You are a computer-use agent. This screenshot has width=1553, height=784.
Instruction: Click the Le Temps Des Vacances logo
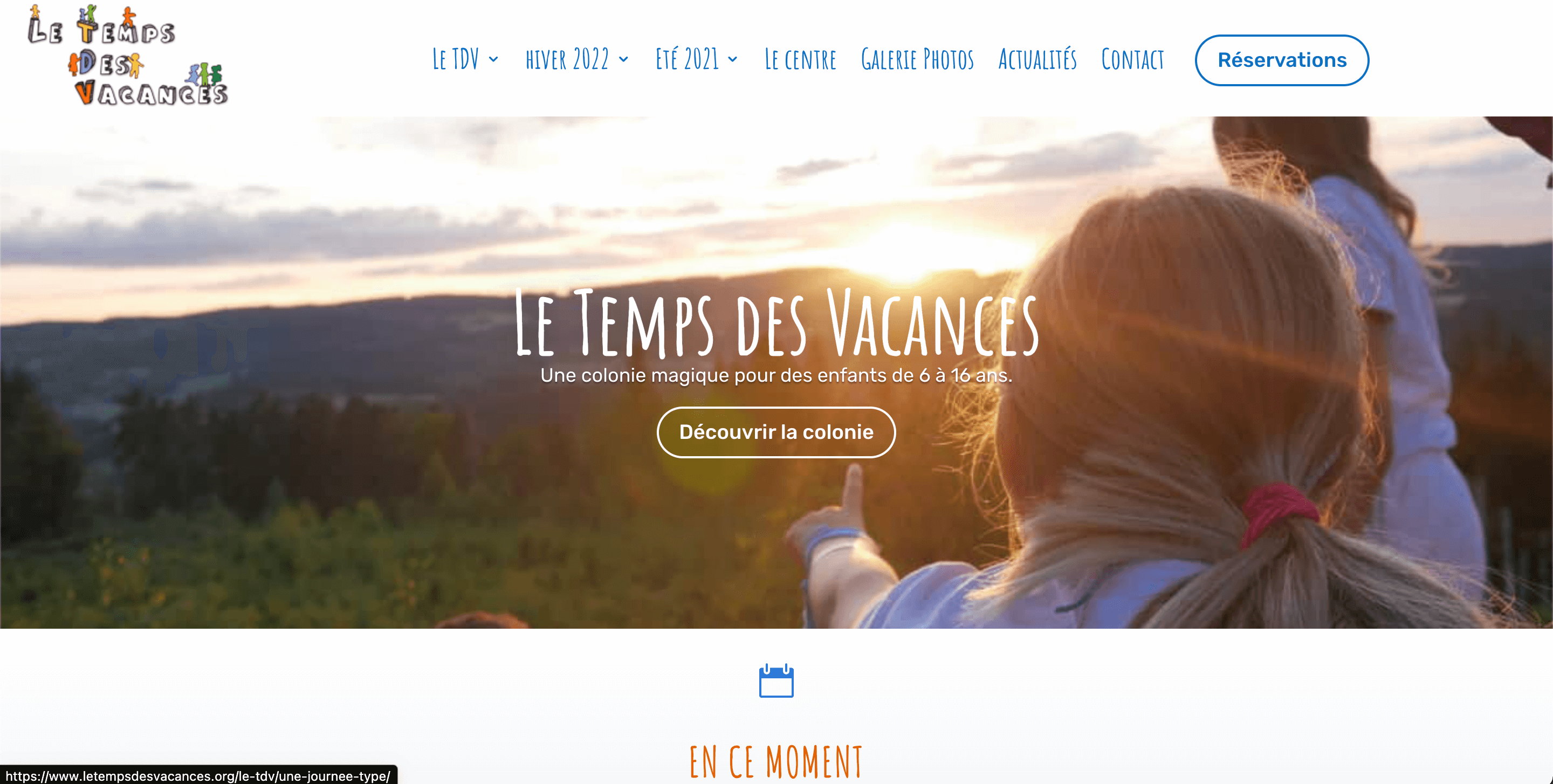127,56
